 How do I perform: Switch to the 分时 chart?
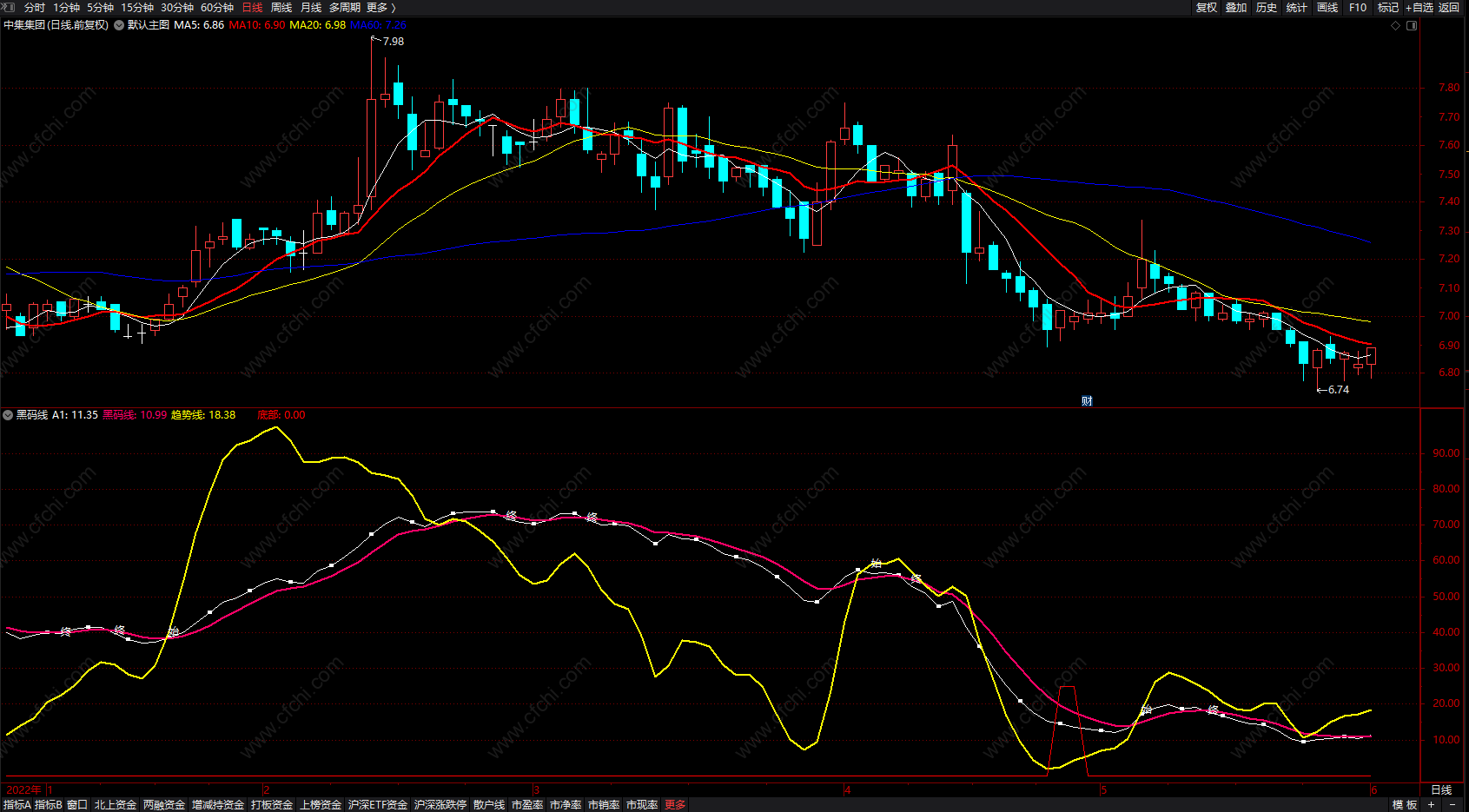(x=35, y=7)
